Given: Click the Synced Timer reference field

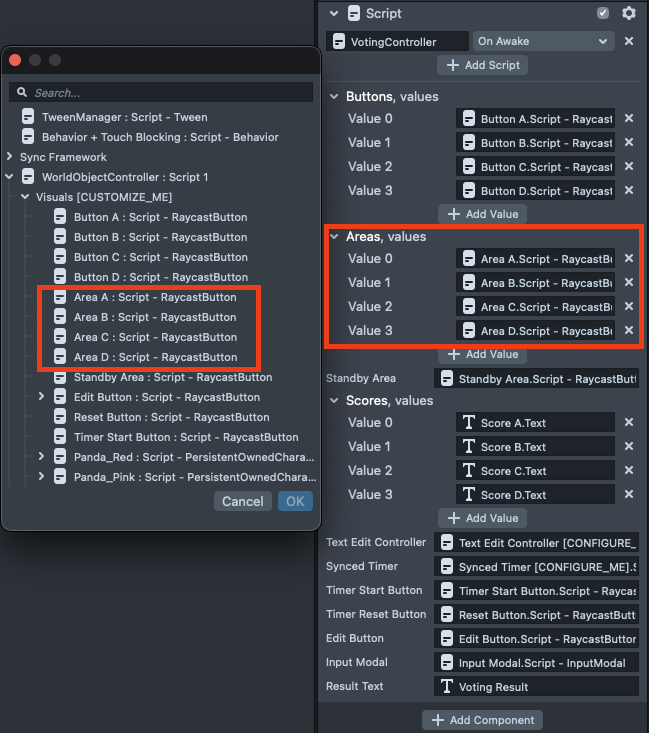Looking at the screenshot, I should 536,567.
